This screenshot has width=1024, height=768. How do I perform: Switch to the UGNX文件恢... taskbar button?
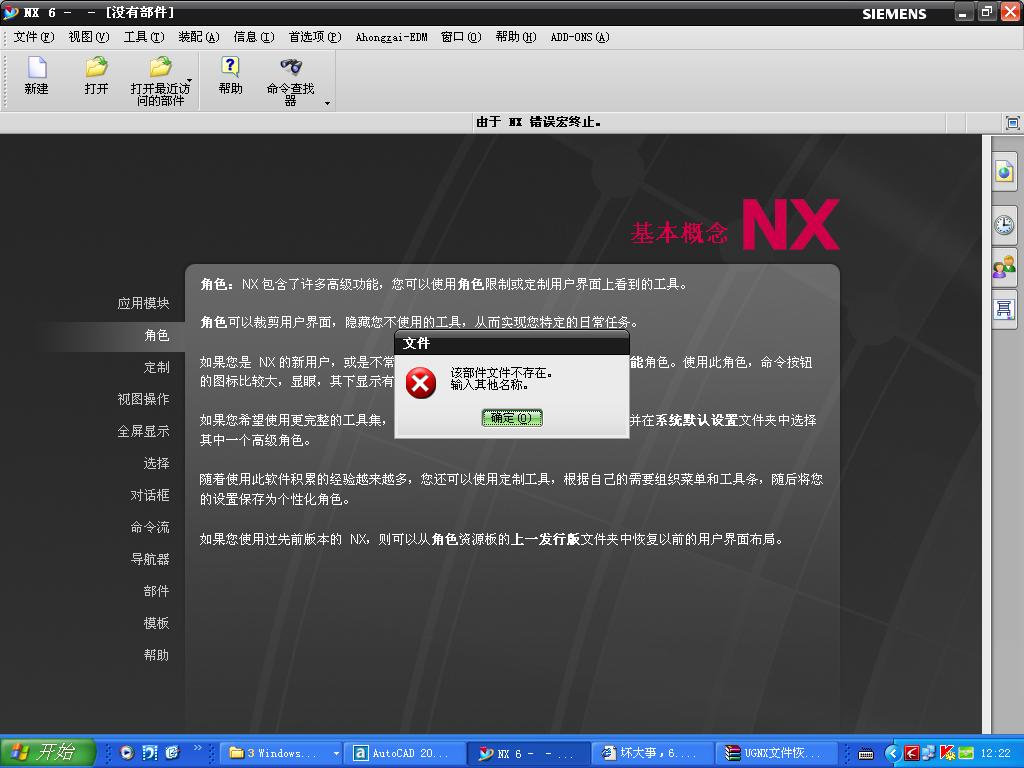776,753
